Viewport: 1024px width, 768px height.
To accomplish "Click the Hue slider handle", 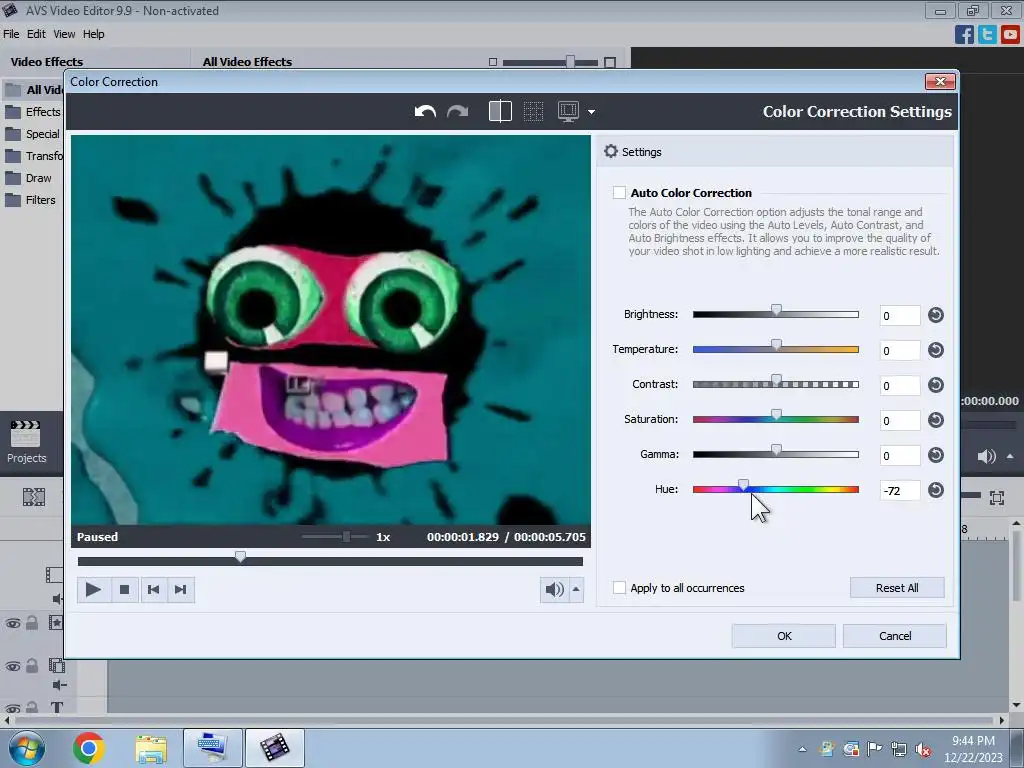I will pyautogui.click(x=743, y=486).
